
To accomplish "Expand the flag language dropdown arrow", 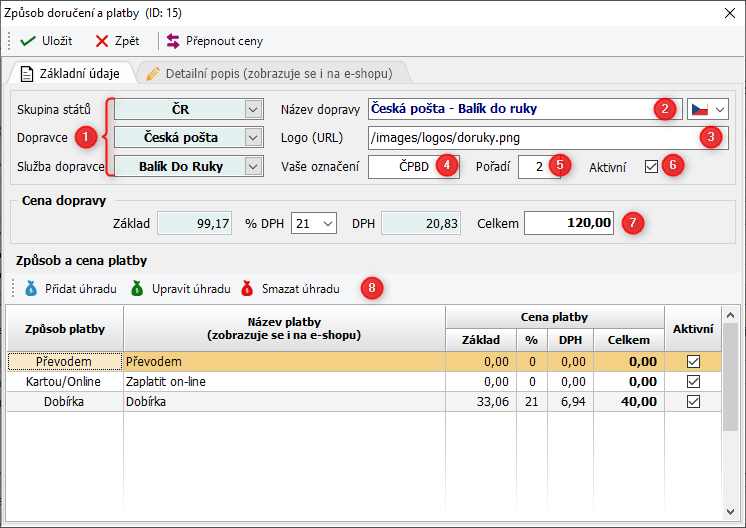I will tap(720, 110).
